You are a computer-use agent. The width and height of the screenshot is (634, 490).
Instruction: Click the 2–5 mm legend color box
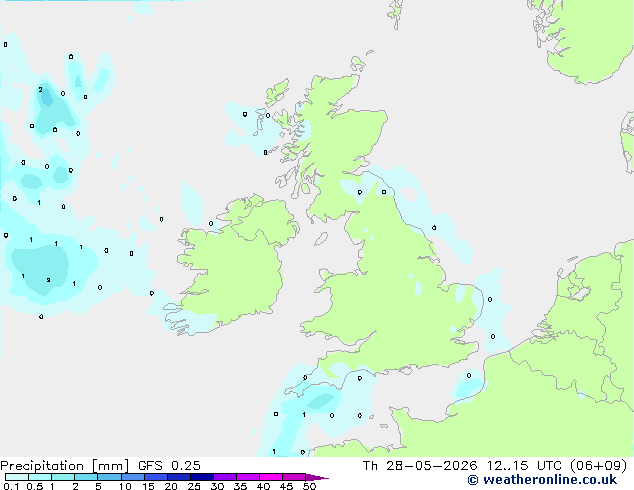[86, 477]
